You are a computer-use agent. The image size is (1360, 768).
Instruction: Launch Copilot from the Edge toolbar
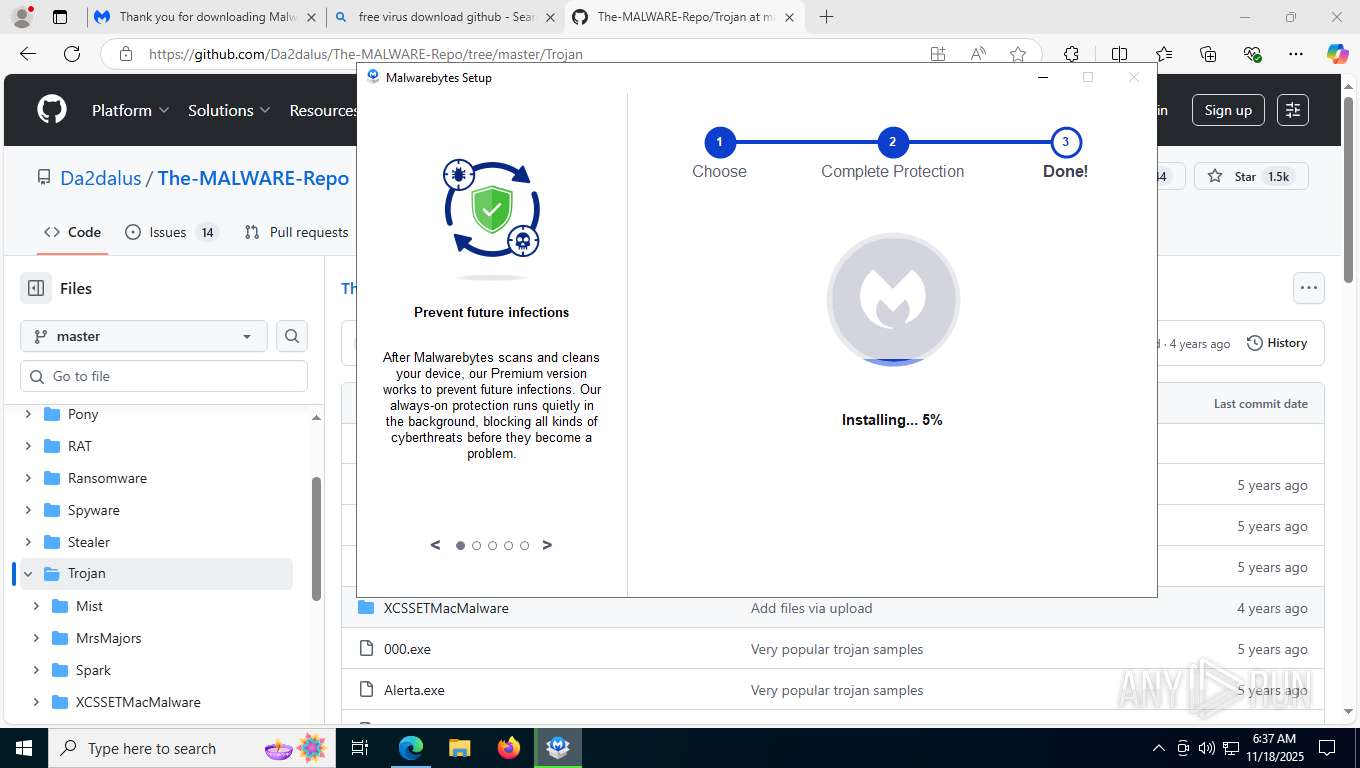pyautogui.click(x=1338, y=54)
